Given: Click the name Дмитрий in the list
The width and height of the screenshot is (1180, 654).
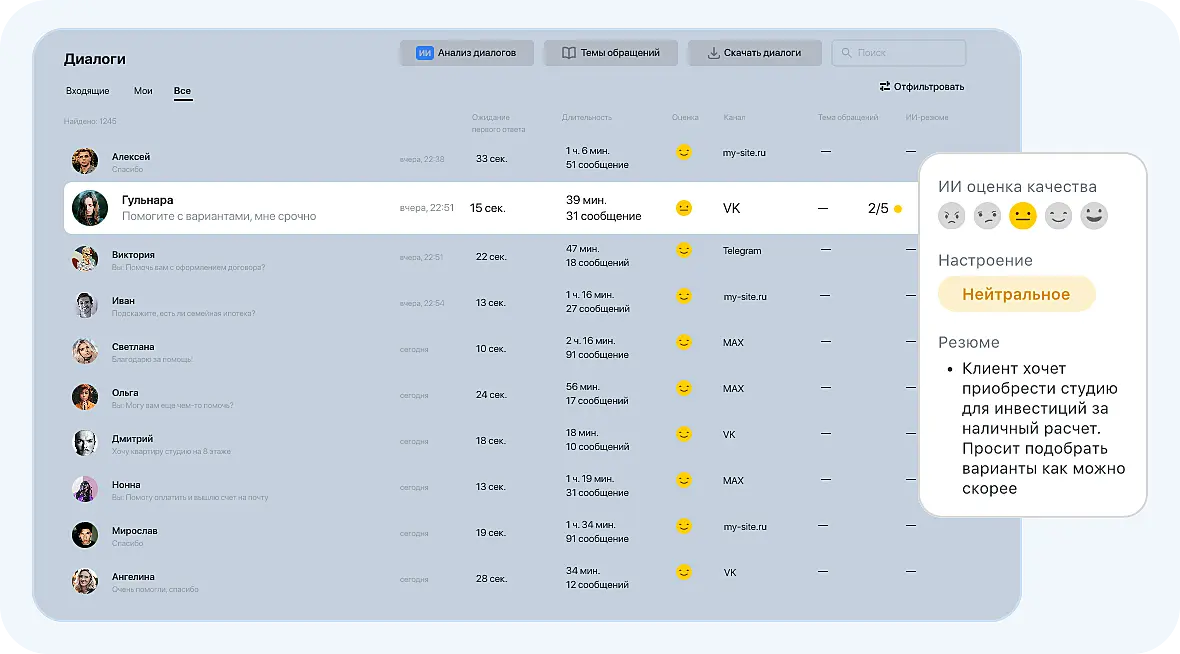Looking at the screenshot, I should pos(132,439).
